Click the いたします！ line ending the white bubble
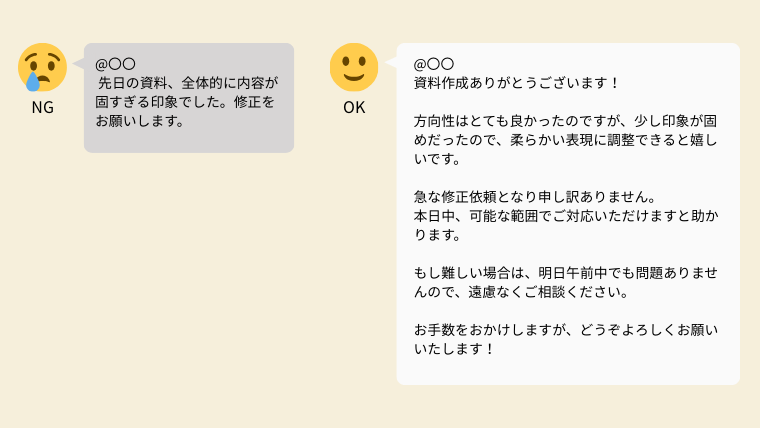 click(x=455, y=349)
